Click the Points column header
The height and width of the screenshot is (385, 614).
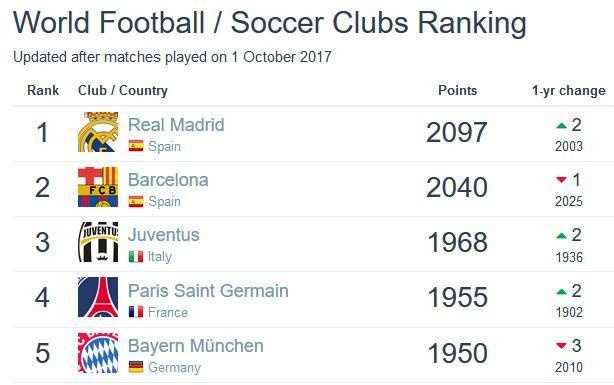coord(457,90)
